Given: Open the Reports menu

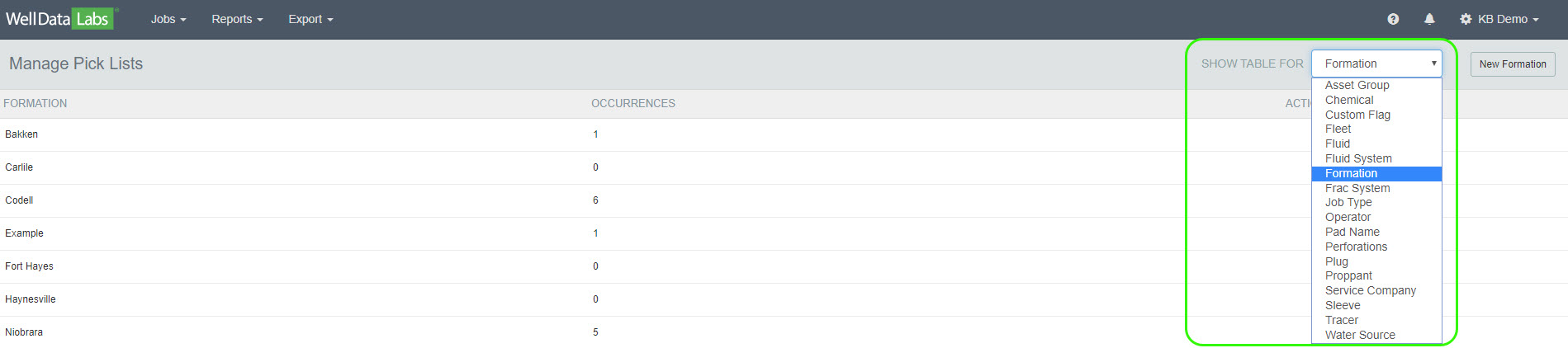Looking at the screenshot, I should tap(237, 19).
